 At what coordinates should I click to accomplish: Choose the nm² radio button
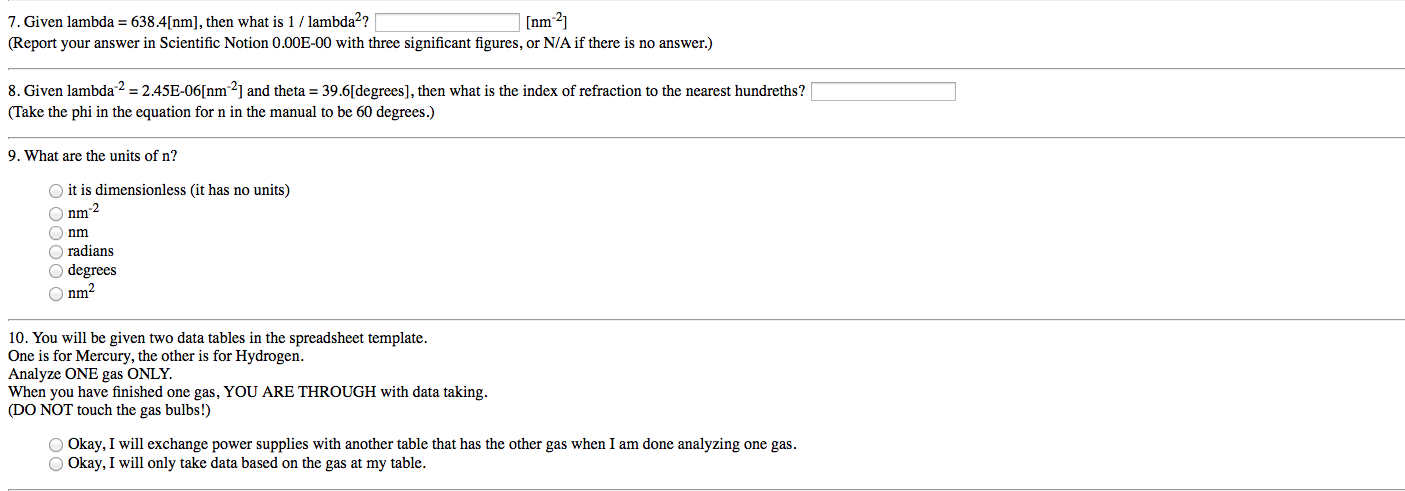pyautogui.click(x=56, y=293)
